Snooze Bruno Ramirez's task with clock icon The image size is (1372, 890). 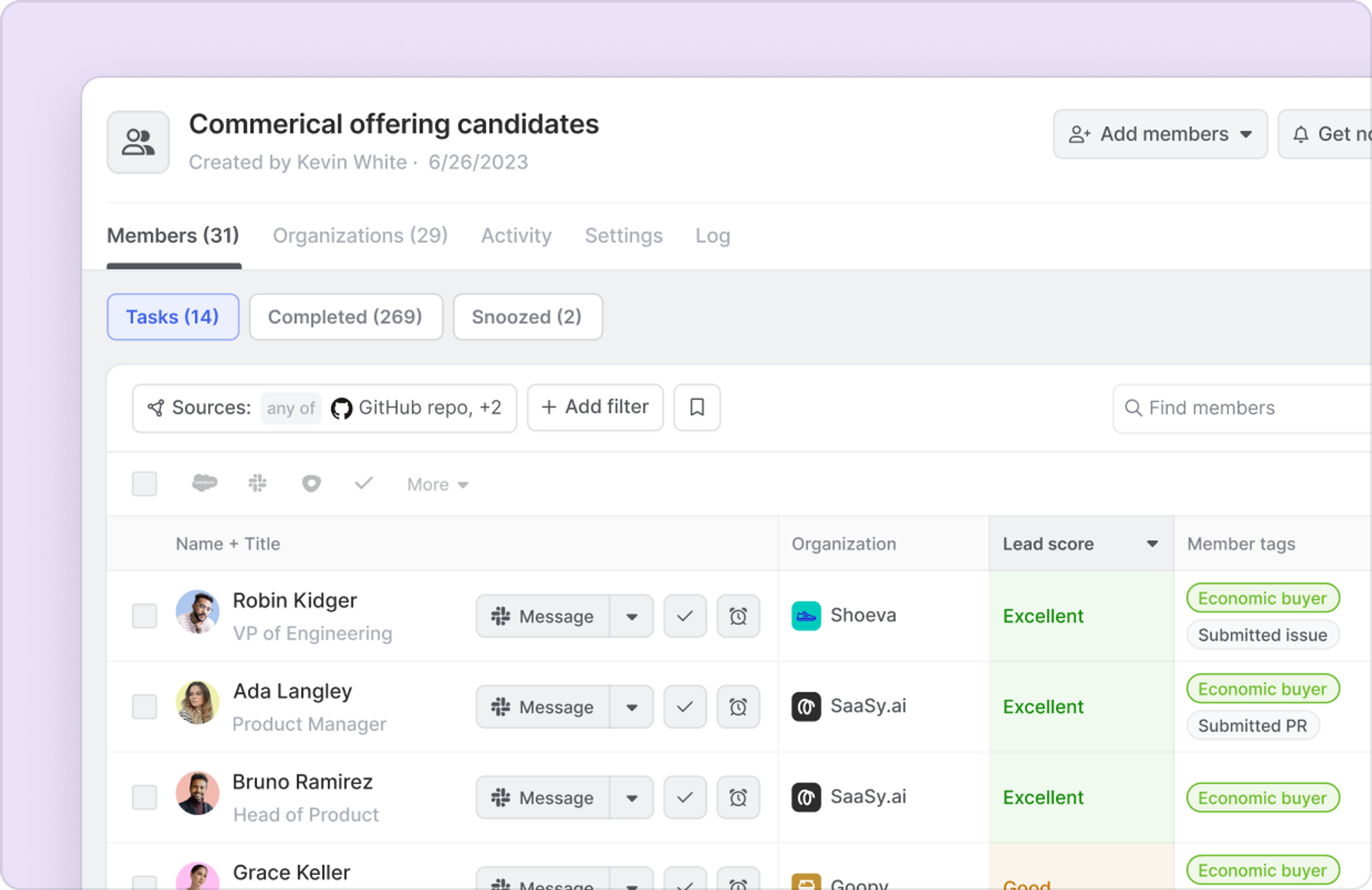pyautogui.click(x=738, y=797)
